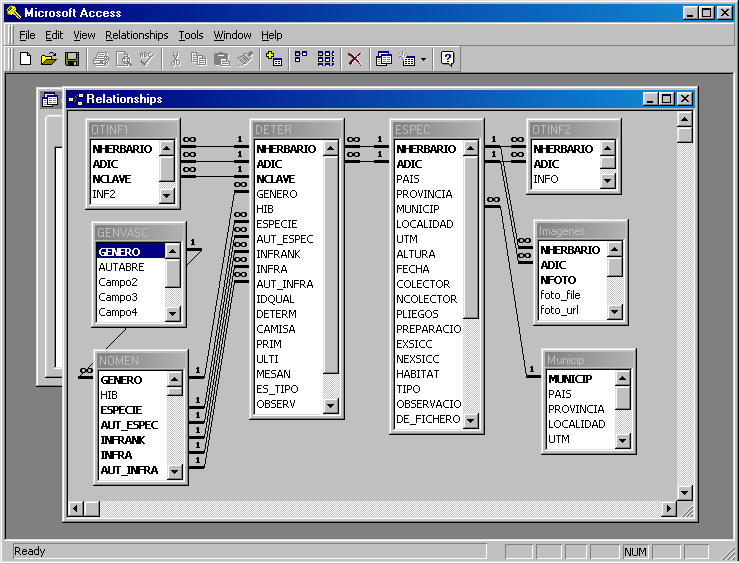739x564 pixels.
Task: Click the Office Assistant help icon
Action: [x=447, y=59]
